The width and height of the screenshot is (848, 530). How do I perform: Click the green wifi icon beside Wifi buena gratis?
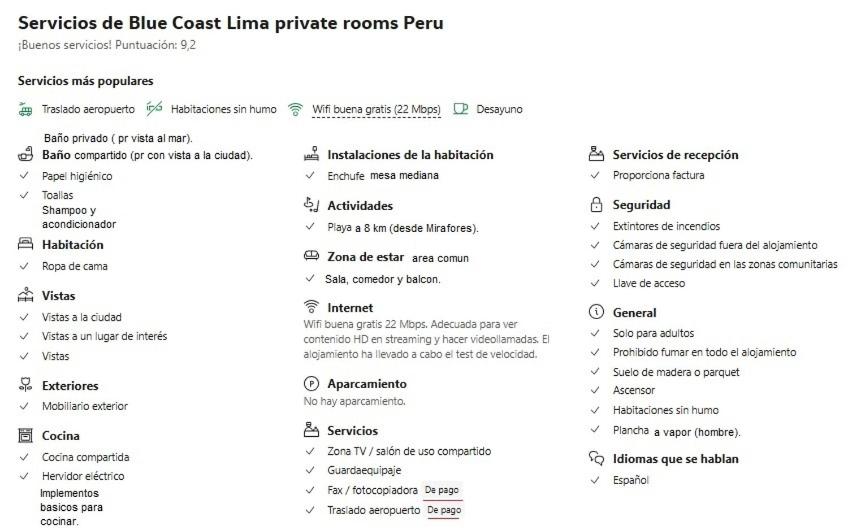pyautogui.click(x=295, y=109)
